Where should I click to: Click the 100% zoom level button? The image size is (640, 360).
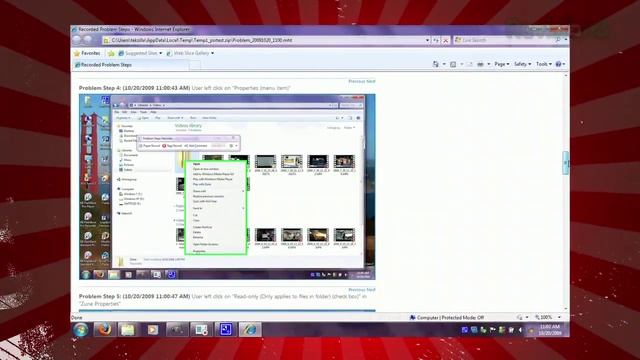544,317
